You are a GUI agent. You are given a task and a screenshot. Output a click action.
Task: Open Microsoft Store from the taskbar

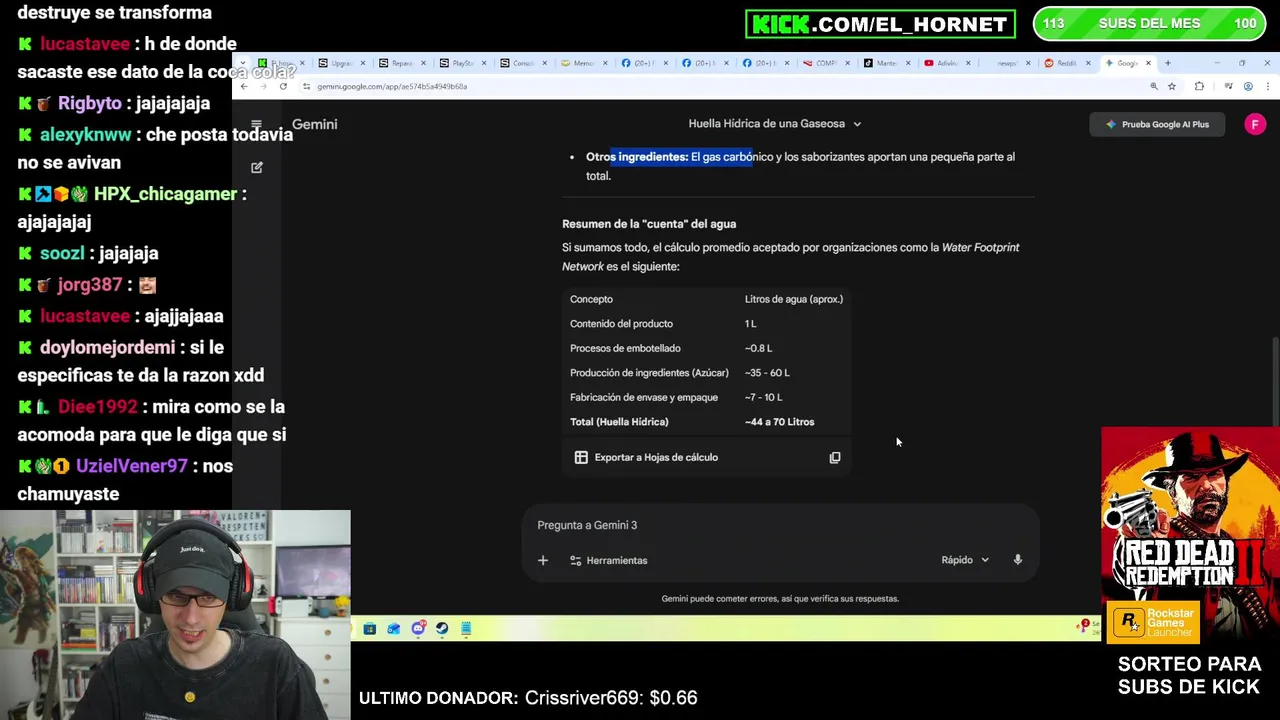370,629
